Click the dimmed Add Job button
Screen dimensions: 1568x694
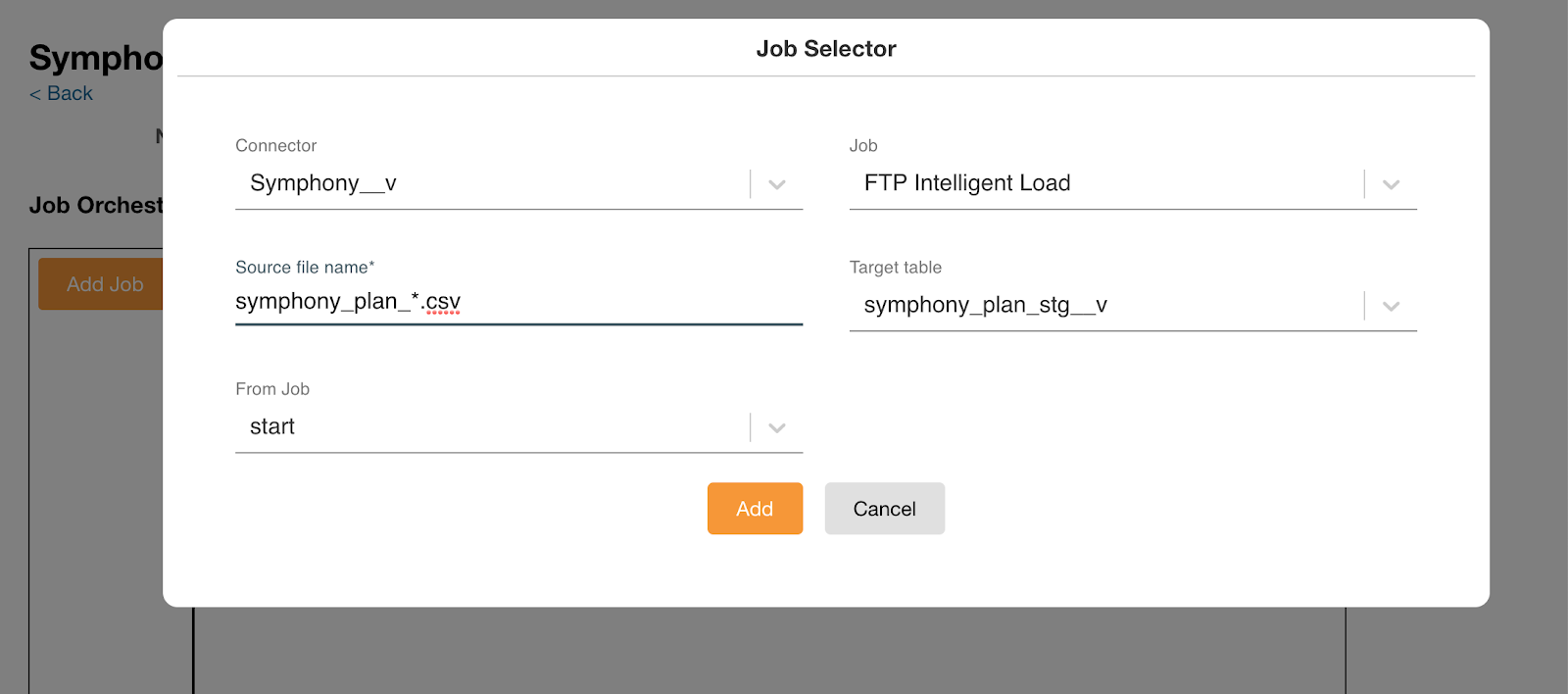(x=100, y=284)
